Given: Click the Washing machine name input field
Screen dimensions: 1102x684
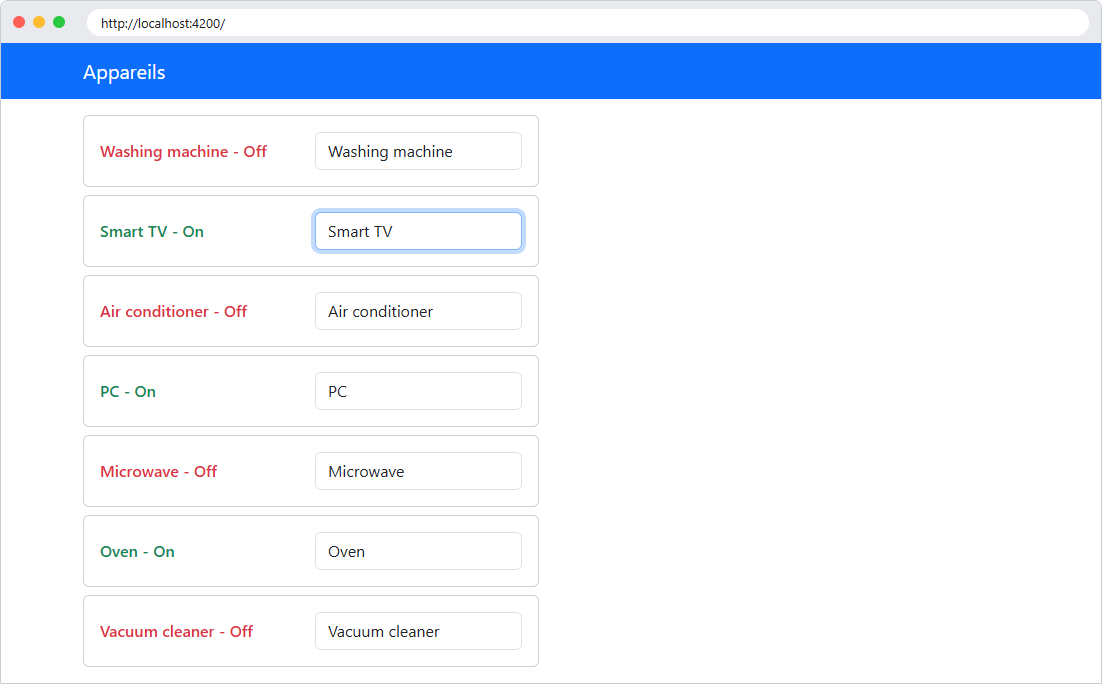Looking at the screenshot, I should tap(418, 151).
